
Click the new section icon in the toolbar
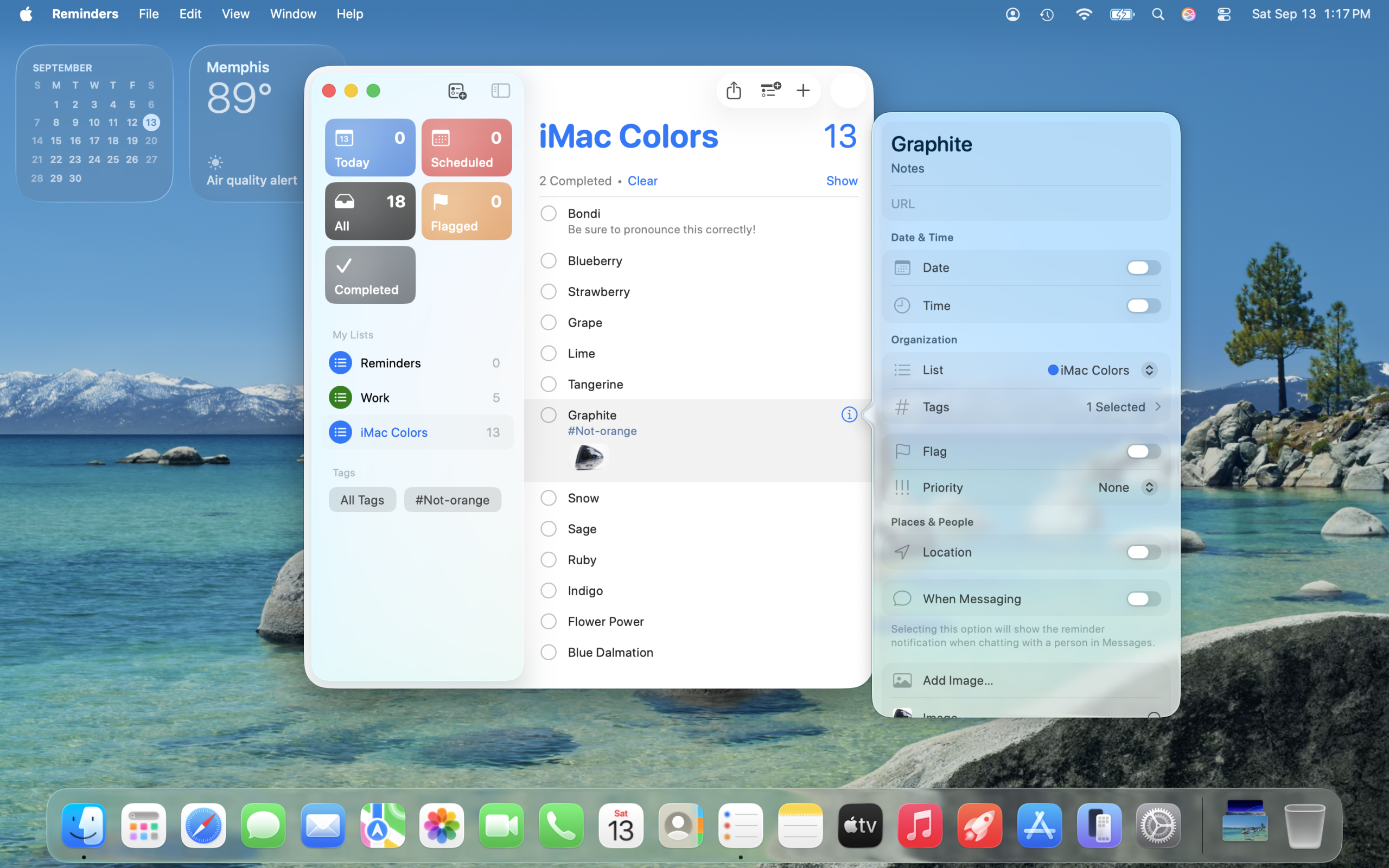click(770, 90)
